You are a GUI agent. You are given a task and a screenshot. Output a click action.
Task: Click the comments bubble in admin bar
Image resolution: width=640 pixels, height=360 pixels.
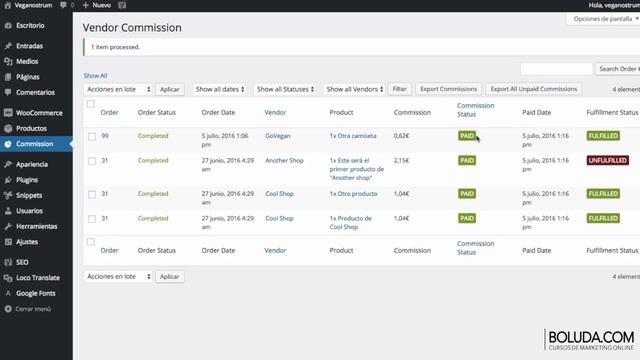click(x=63, y=5)
